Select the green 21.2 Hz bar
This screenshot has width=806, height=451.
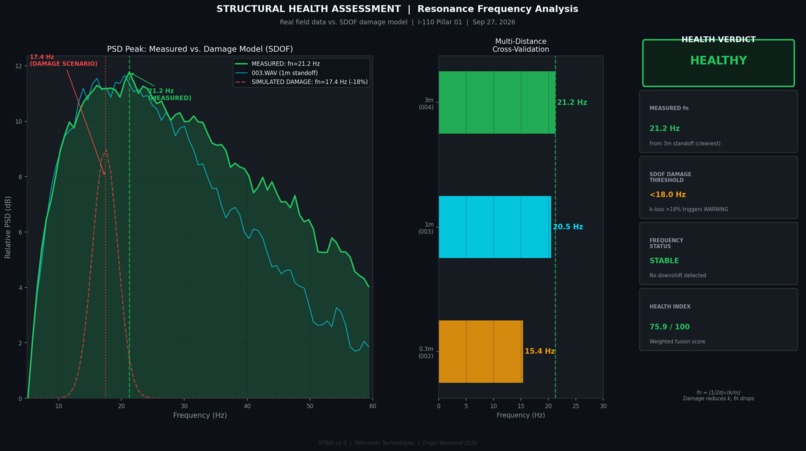tap(497, 102)
